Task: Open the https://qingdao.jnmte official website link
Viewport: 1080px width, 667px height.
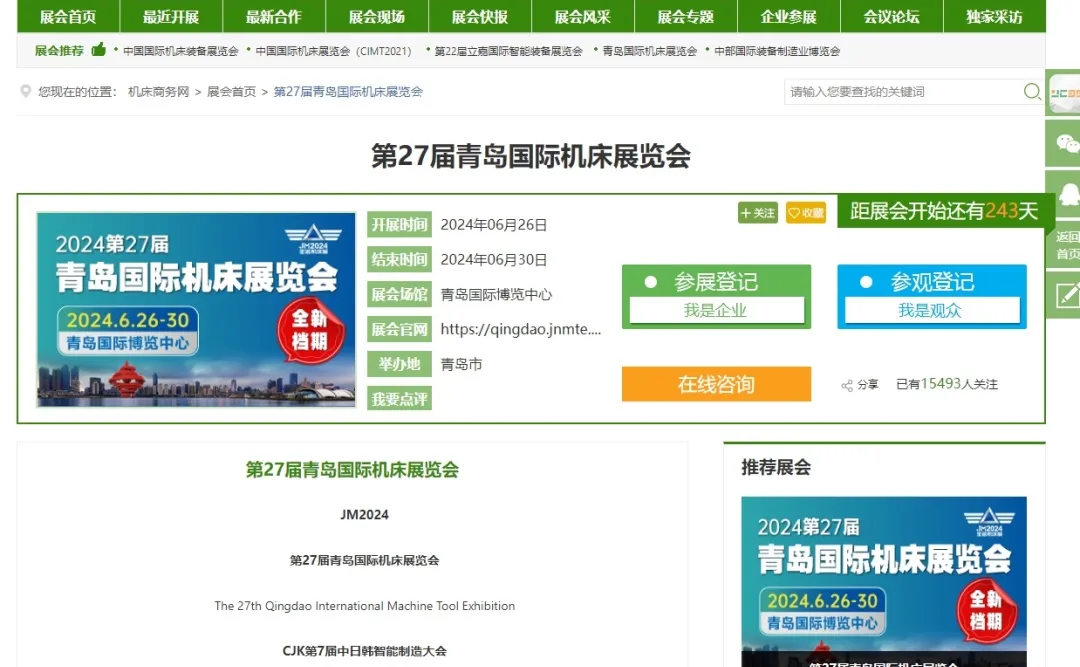Action: (x=521, y=329)
